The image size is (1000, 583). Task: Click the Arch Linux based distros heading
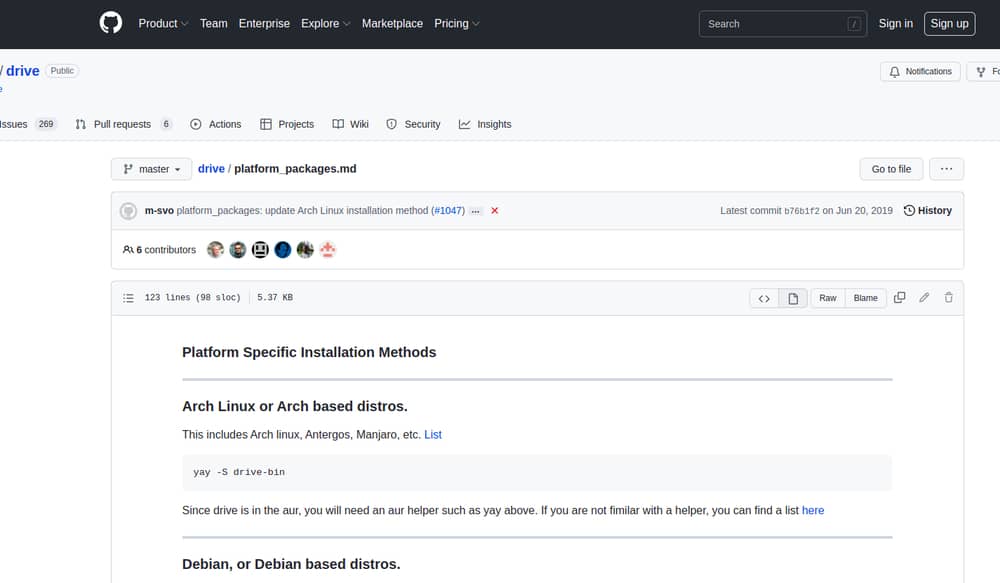[x=295, y=407]
